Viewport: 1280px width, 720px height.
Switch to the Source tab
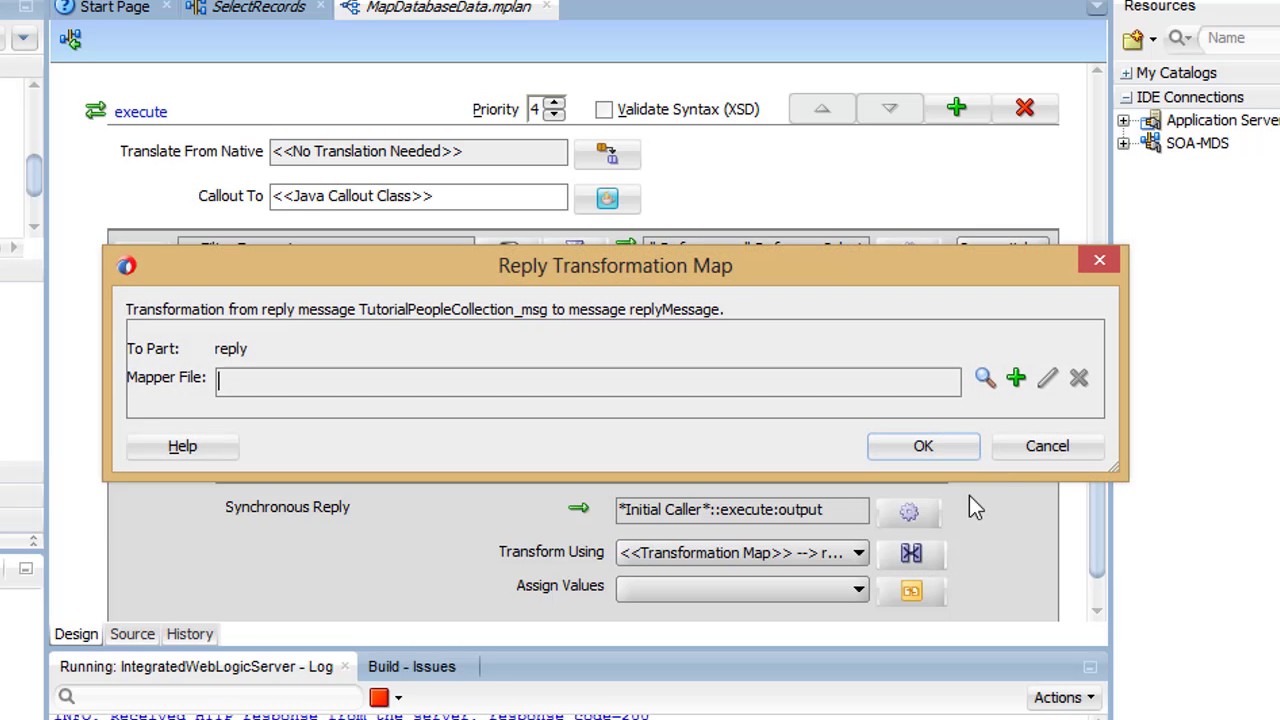click(x=132, y=634)
